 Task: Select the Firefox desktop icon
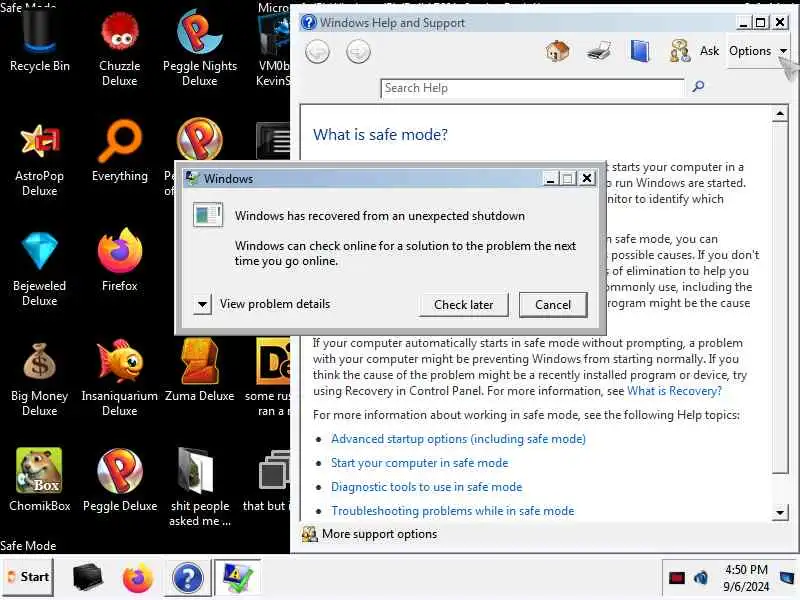119,261
